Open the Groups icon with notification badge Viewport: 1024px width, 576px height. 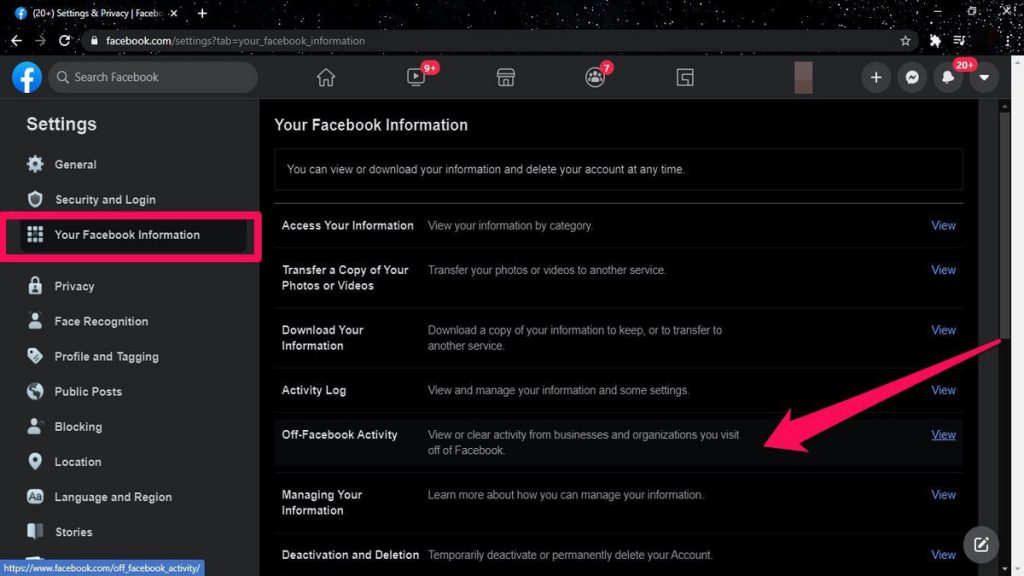[x=595, y=77]
